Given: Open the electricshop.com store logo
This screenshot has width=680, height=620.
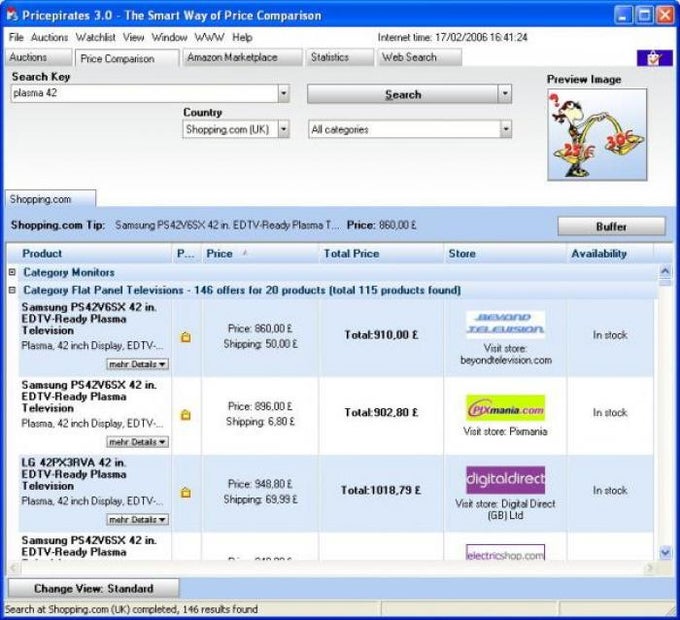Looking at the screenshot, I should coord(505,553).
